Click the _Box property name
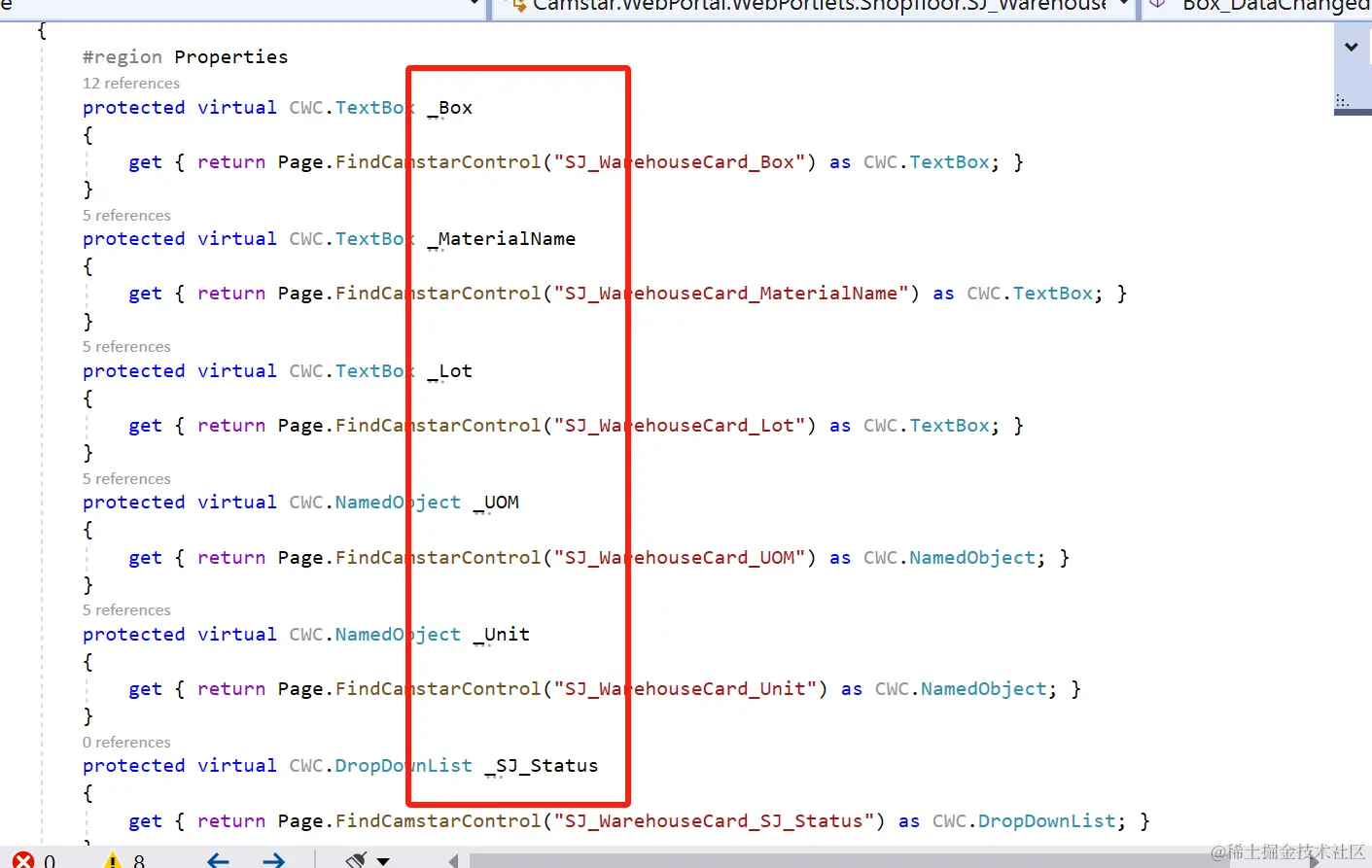This screenshot has height=868, width=1372. pos(450,108)
